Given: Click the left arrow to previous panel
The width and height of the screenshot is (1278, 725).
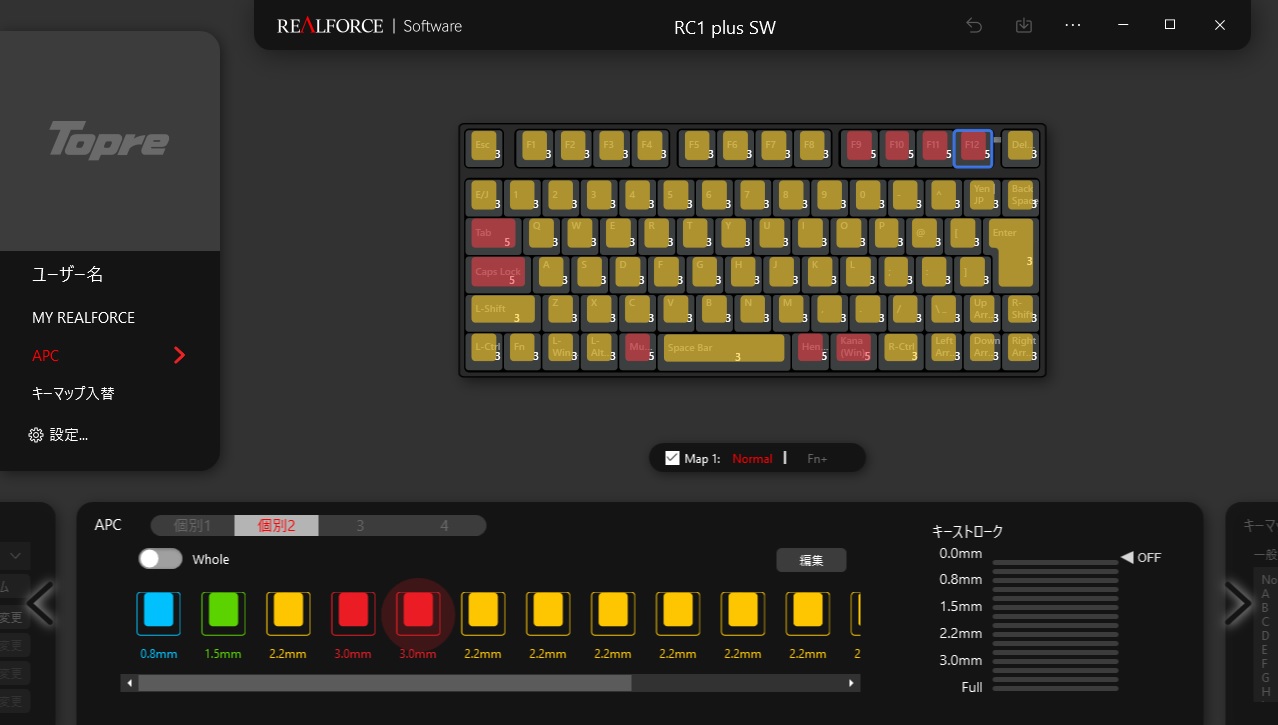Looking at the screenshot, I should [41, 603].
